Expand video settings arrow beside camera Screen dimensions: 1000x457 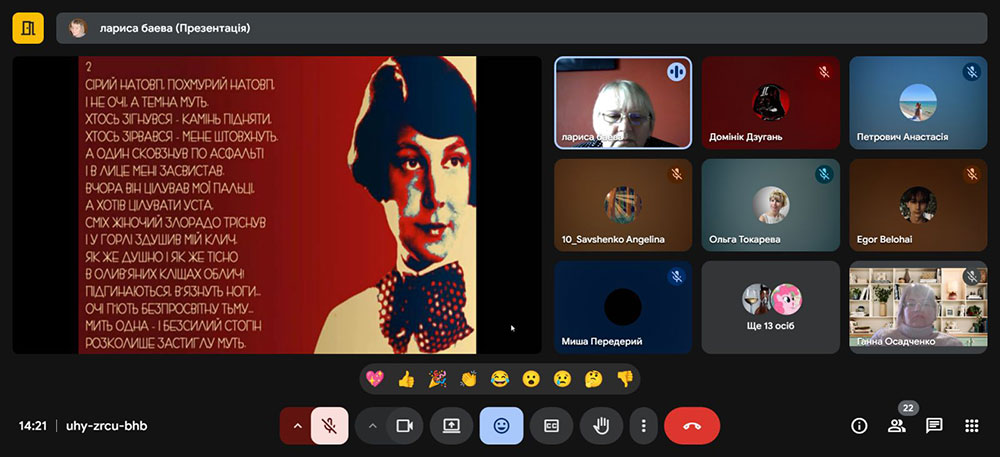pyautogui.click(x=372, y=425)
